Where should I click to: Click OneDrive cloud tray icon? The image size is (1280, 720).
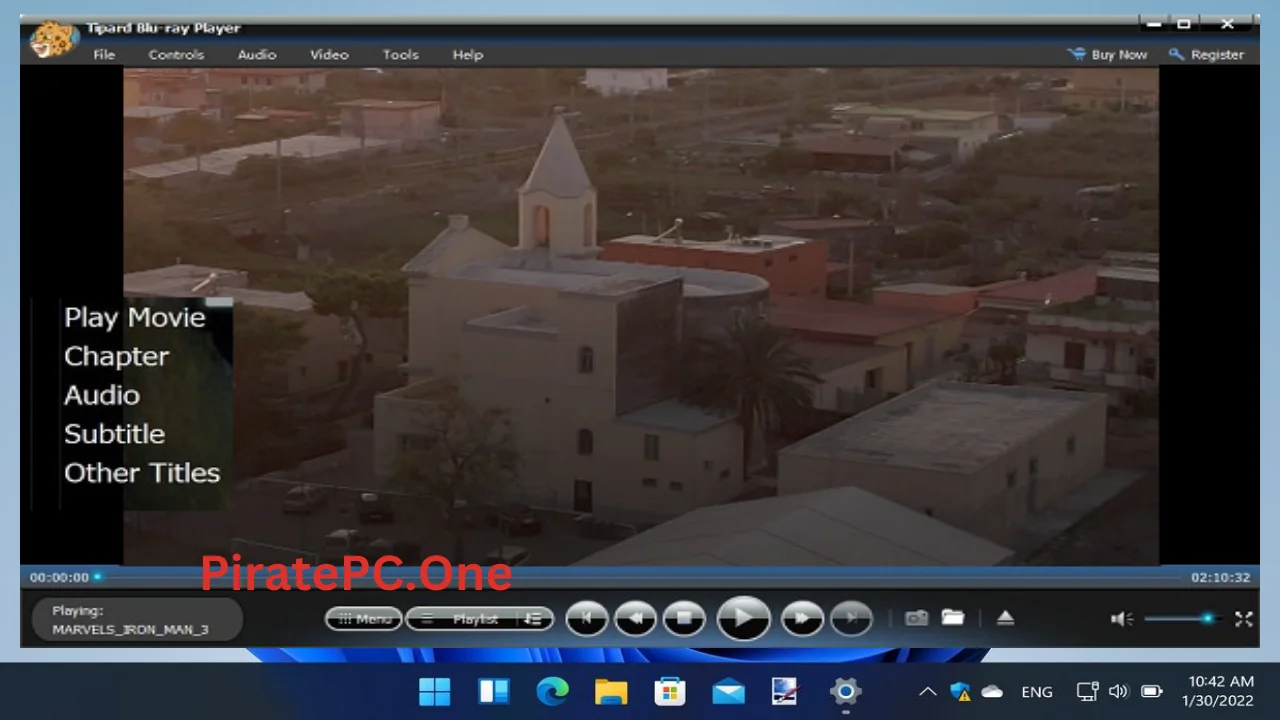coord(992,692)
